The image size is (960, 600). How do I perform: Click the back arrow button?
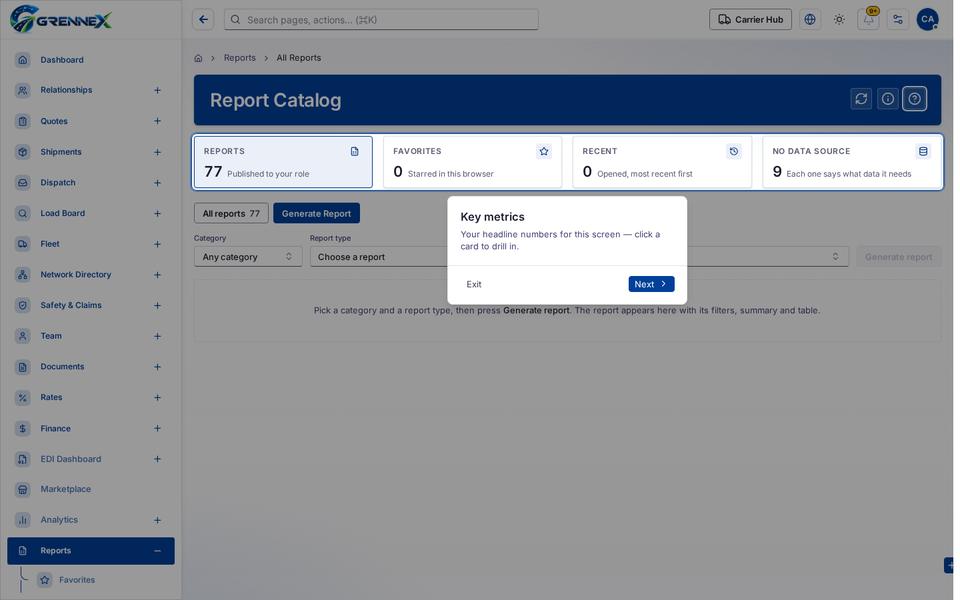(203, 20)
